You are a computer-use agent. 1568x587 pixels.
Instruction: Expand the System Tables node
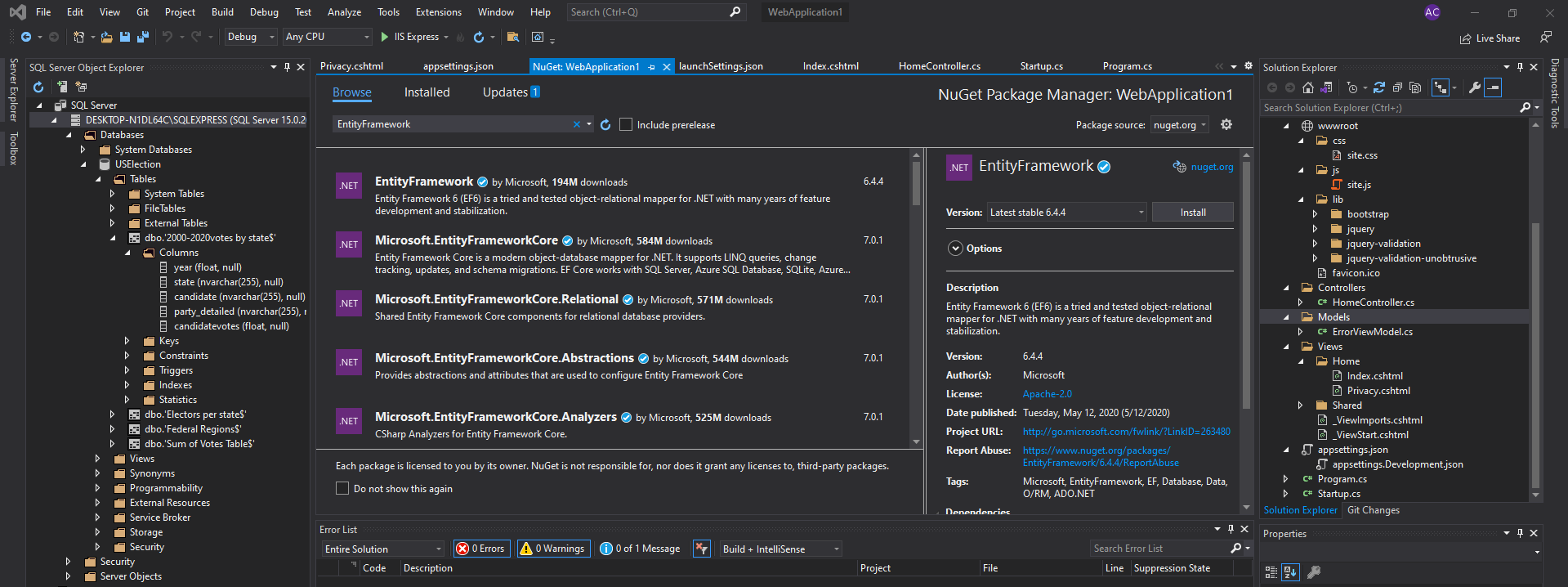(112, 194)
